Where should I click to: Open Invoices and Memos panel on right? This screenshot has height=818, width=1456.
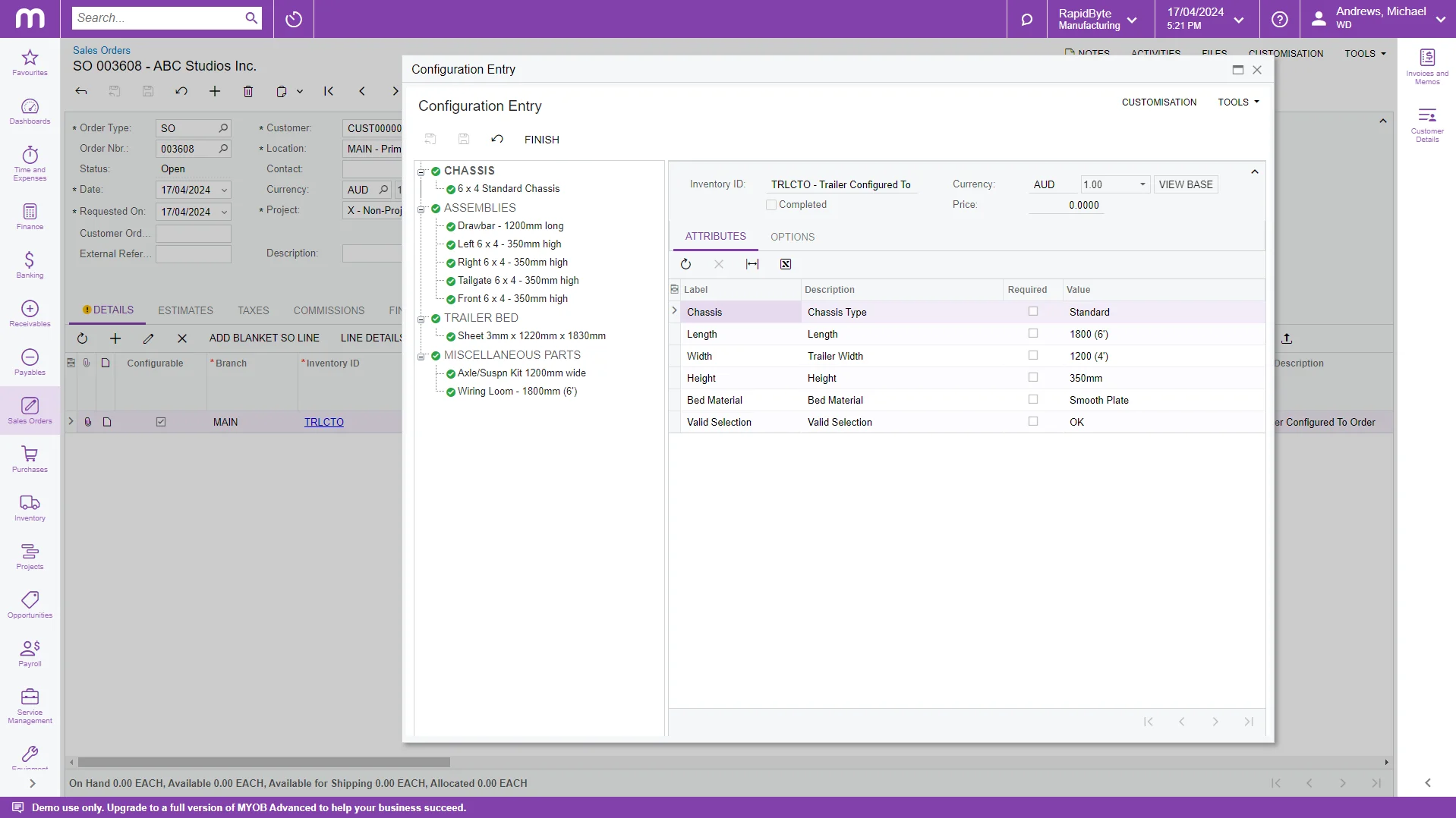(x=1428, y=64)
